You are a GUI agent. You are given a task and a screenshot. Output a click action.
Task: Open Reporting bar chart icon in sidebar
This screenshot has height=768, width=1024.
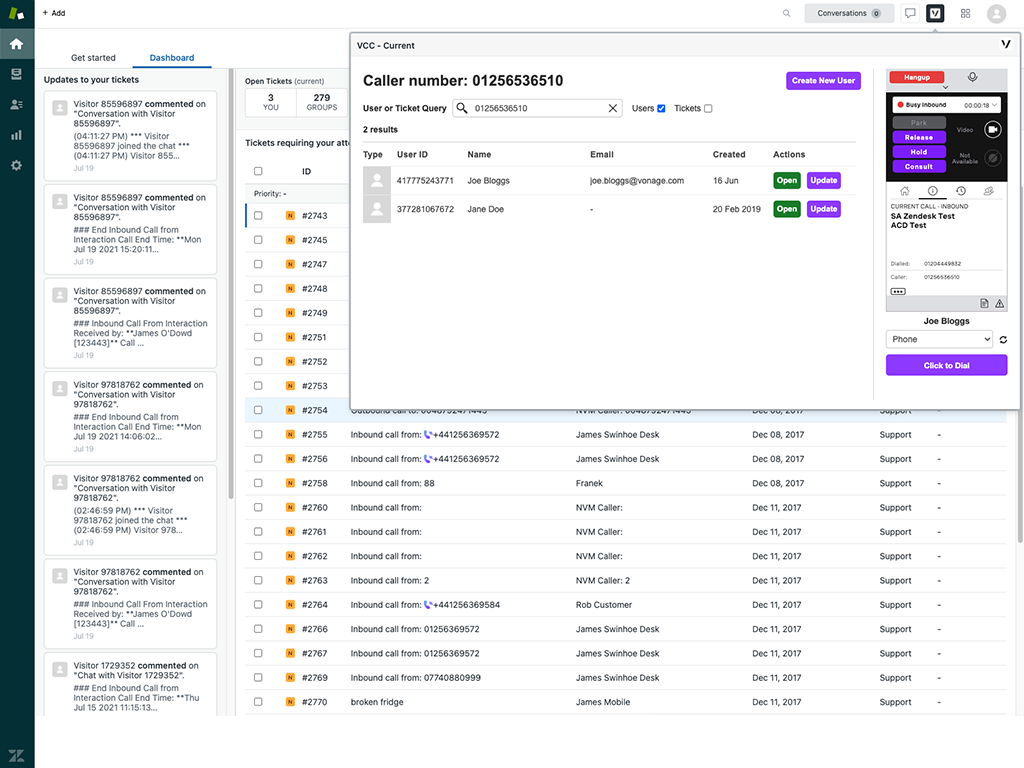tap(16, 134)
